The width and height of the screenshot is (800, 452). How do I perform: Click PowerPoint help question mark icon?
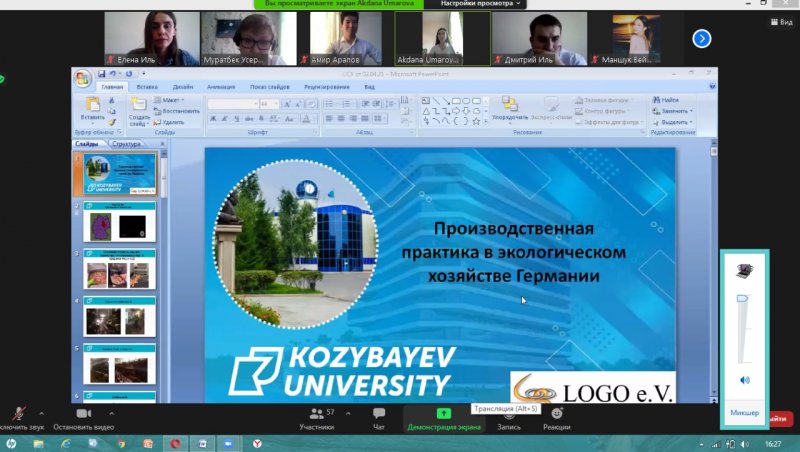[x=712, y=87]
